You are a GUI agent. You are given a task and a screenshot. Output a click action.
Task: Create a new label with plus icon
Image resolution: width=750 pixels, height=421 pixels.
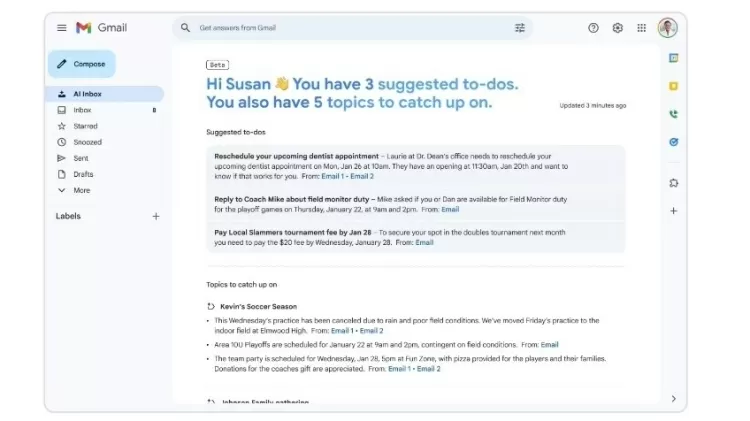(155, 216)
